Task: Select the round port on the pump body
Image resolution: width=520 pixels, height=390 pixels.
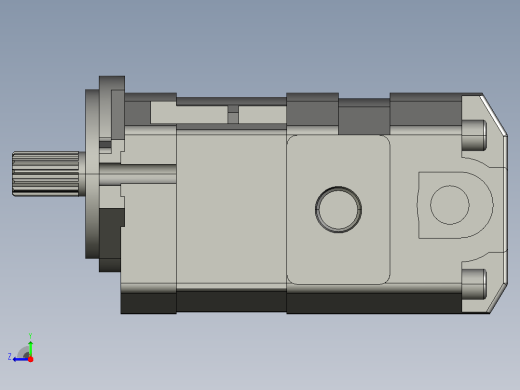Action: (x=338, y=209)
